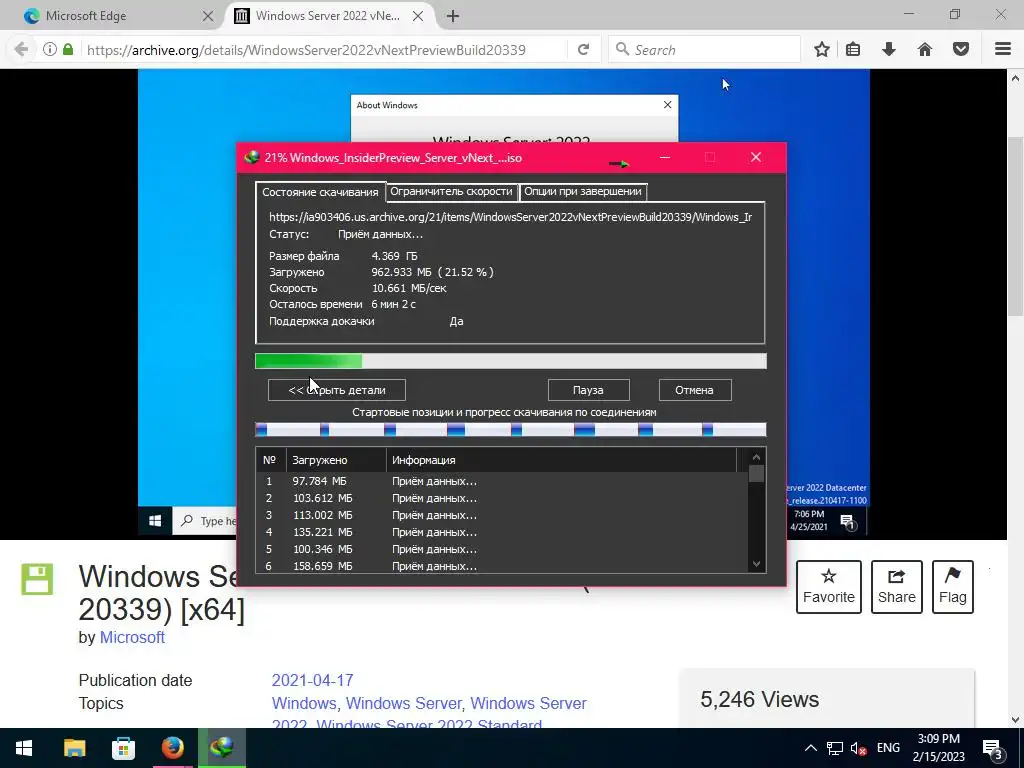Click the green download progress bar
The width and height of the screenshot is (1024, 768).
click(511, 361)
